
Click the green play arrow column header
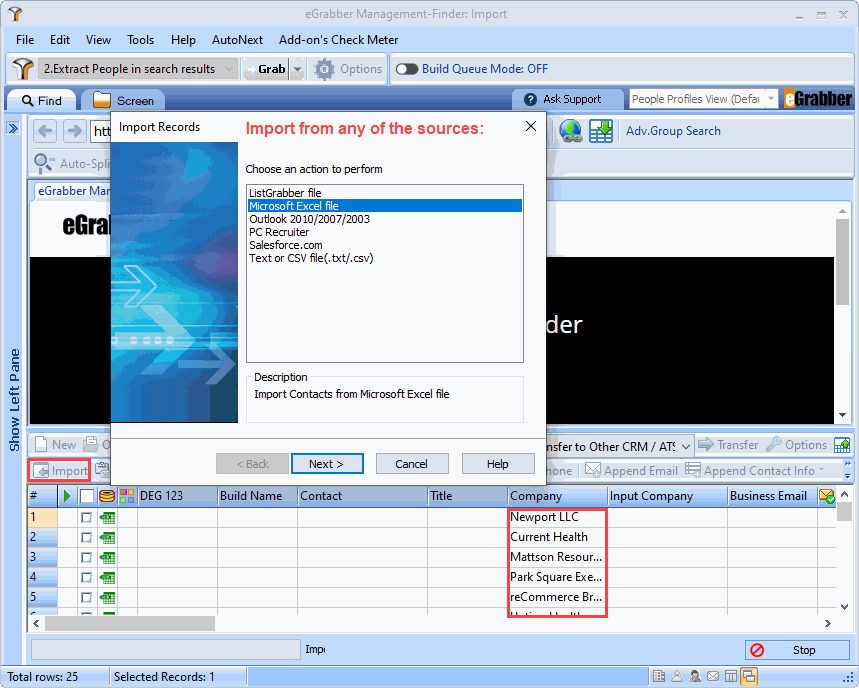(x=67, y=496)
